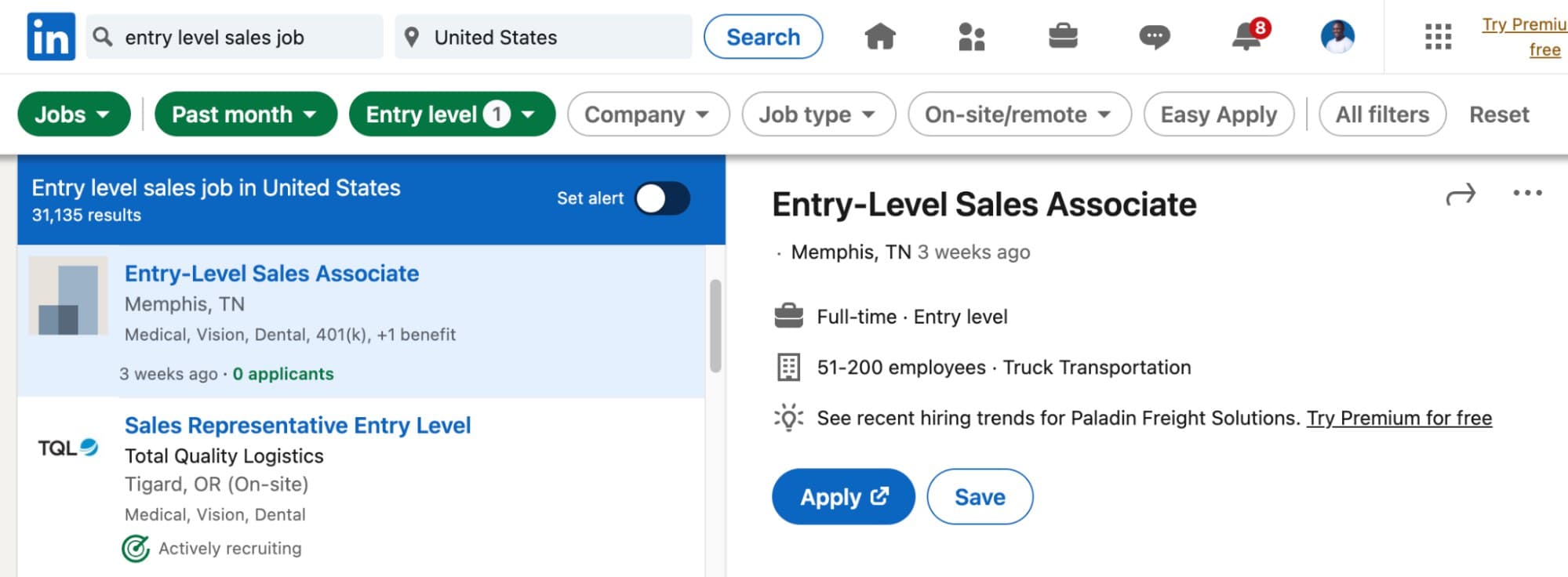The height and width of the screenshot is (577, 1568).
Task: Open the Home icon in navigation
Action: (x=879, y=37)
